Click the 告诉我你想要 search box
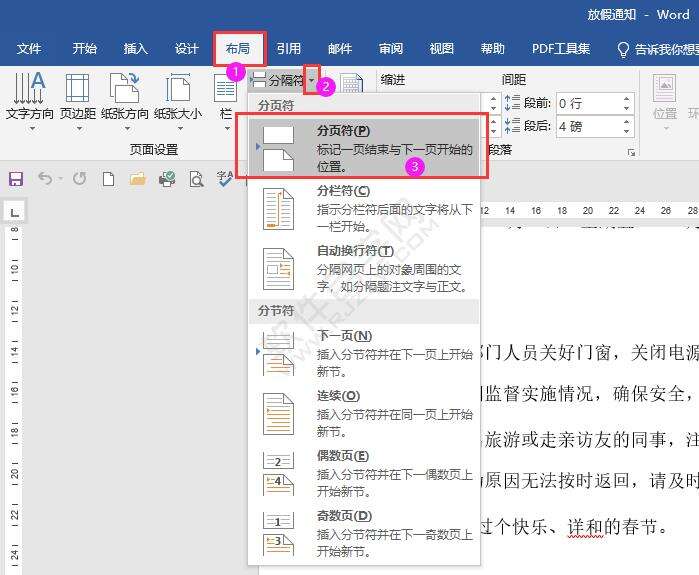The width and height of the screenshot is (699, 575). point(666,49)
